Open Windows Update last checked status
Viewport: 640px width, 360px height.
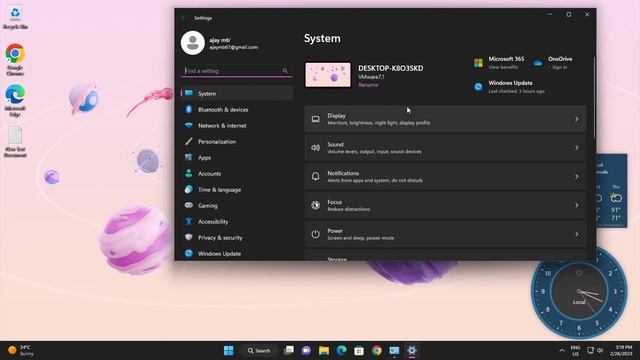pyautogui.click(x=516, y=91)
